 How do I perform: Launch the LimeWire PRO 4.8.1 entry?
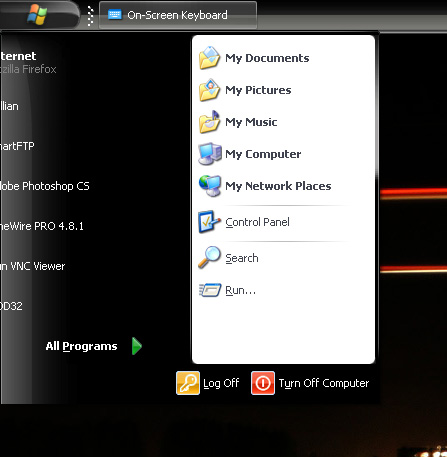[x=42, y=226]
